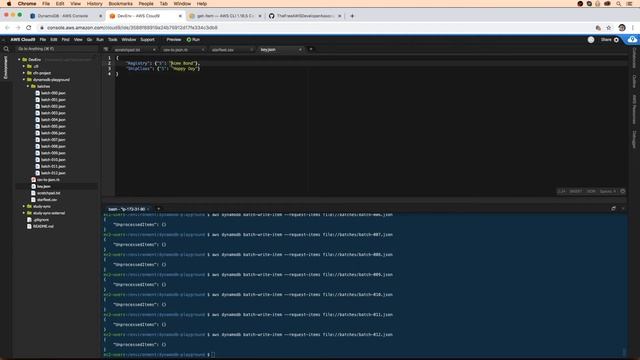Open macOS Spotlight search icon
The width and height of the screenshot is (640, 360).
(619, 4)
